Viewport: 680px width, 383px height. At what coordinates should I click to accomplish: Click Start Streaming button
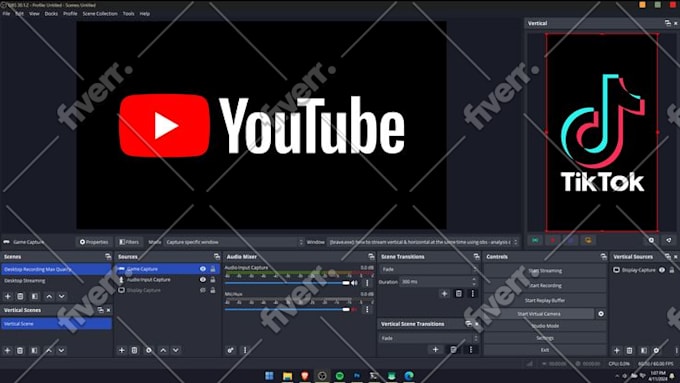point(545,271)
